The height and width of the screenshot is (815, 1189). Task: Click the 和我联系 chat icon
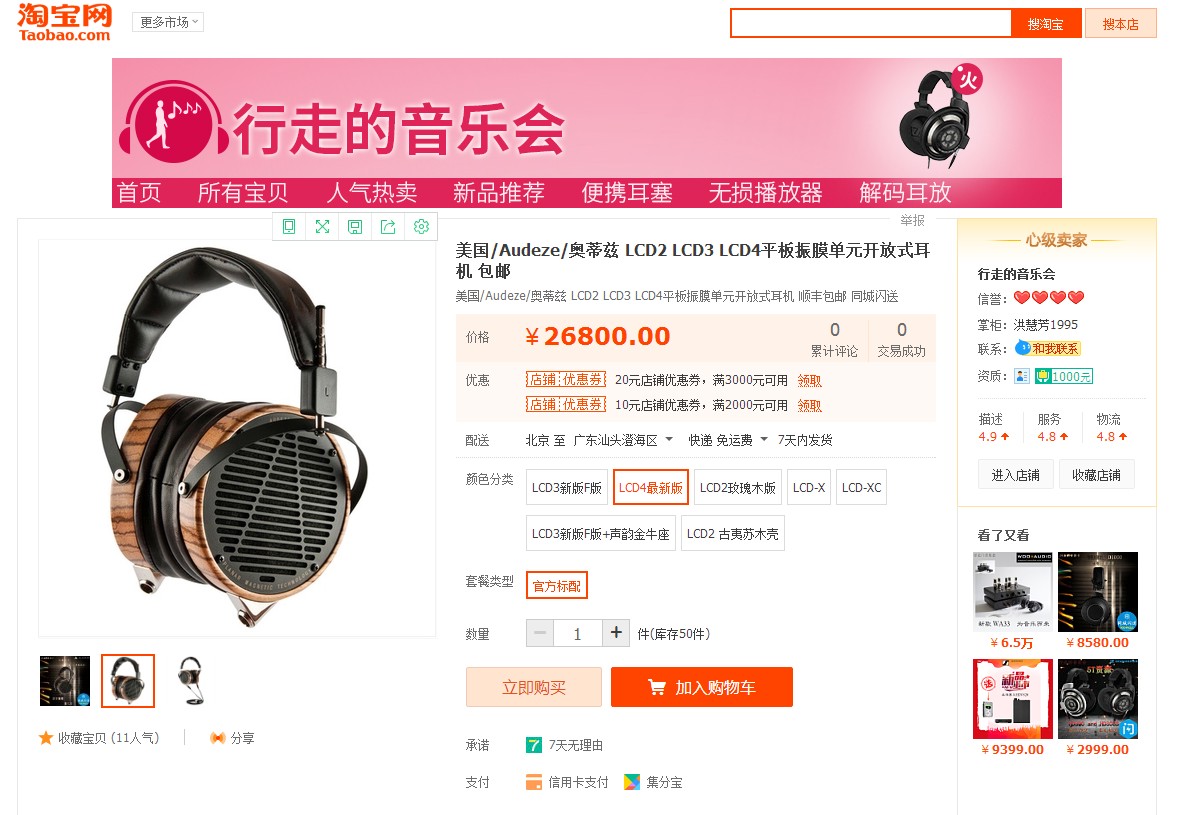pyautogui.click(x=1047, y=349)
